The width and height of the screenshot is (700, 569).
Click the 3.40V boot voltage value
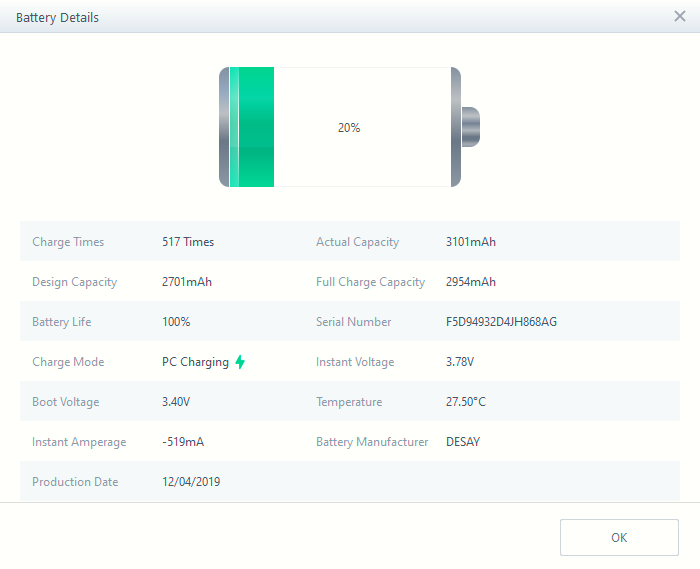click(176, 402)
